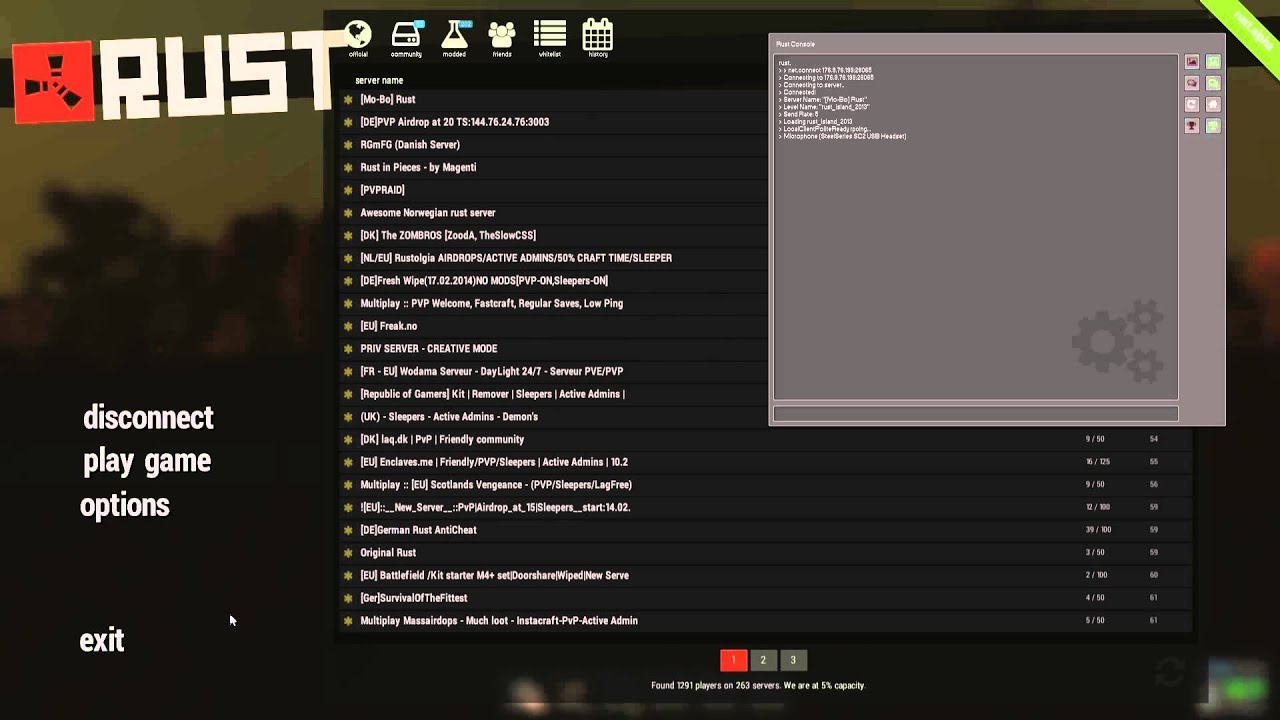Screen dimensions: 1280x720
Task: Star the RGmFG (Danish Server) entry
Action: (348, 145)
